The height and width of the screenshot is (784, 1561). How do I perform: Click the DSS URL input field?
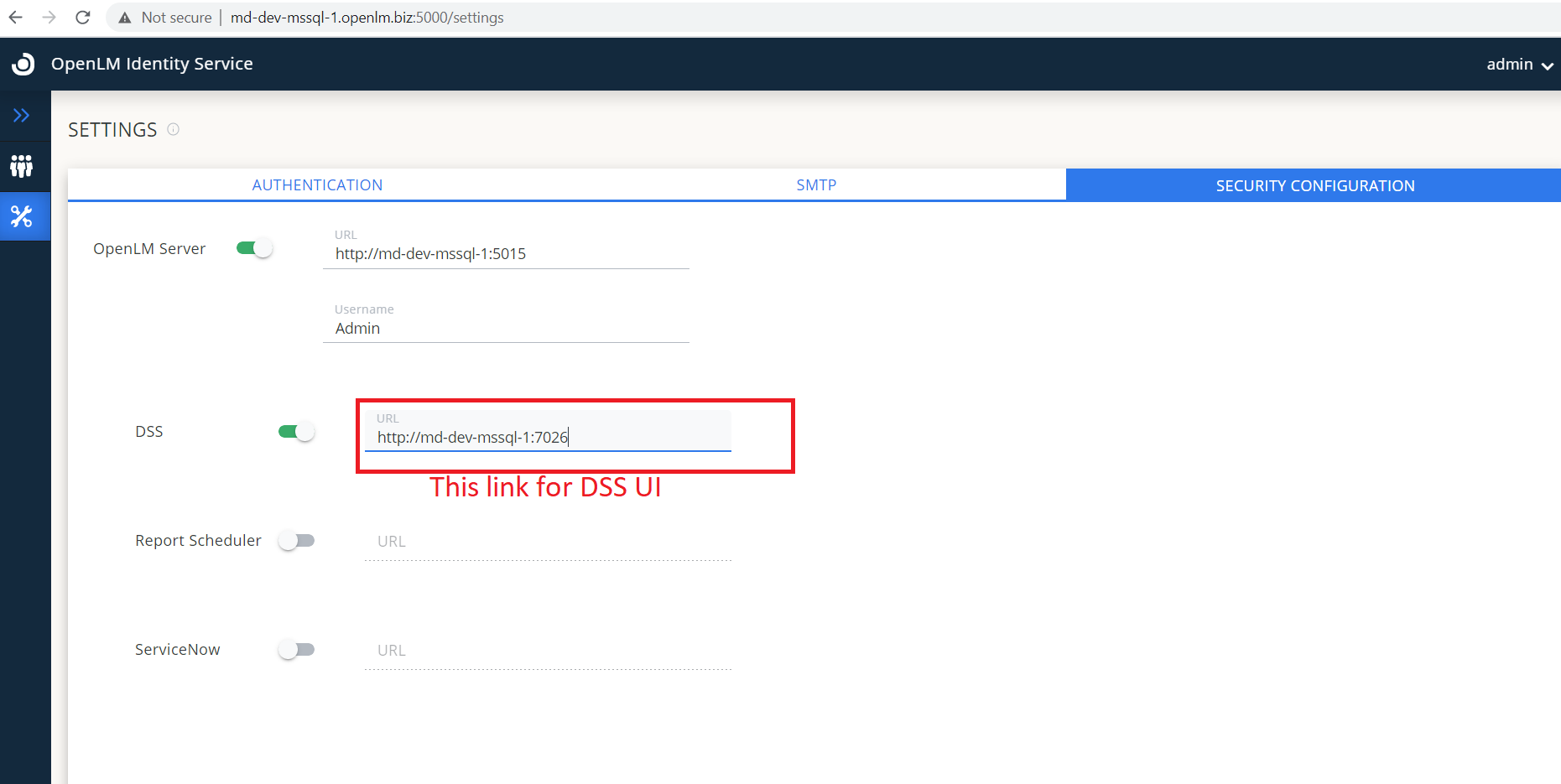coord(548,438)
